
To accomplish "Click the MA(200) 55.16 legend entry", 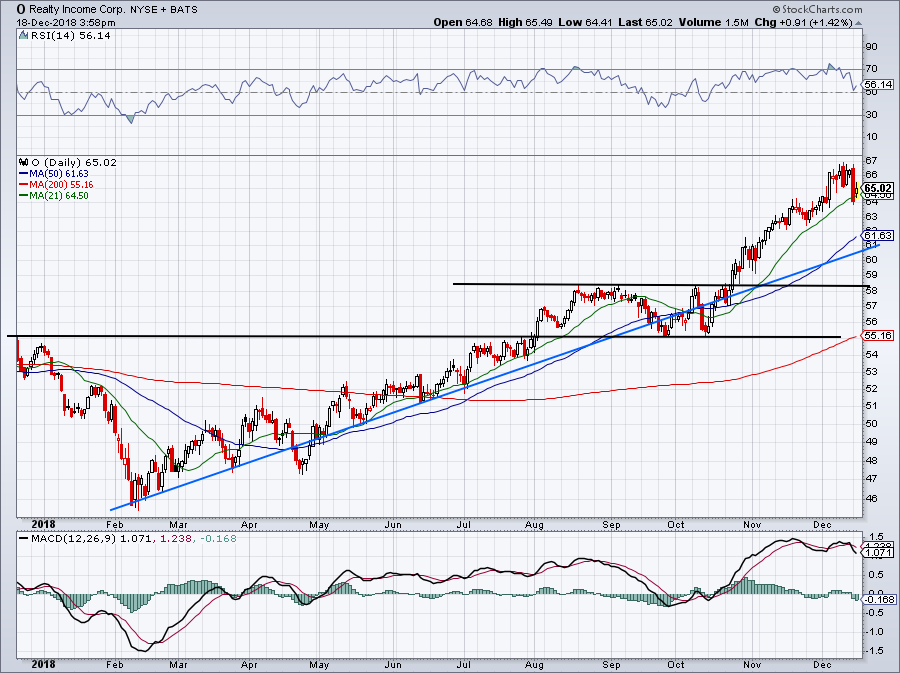I will pyautogui.click(x=56, y=184).
